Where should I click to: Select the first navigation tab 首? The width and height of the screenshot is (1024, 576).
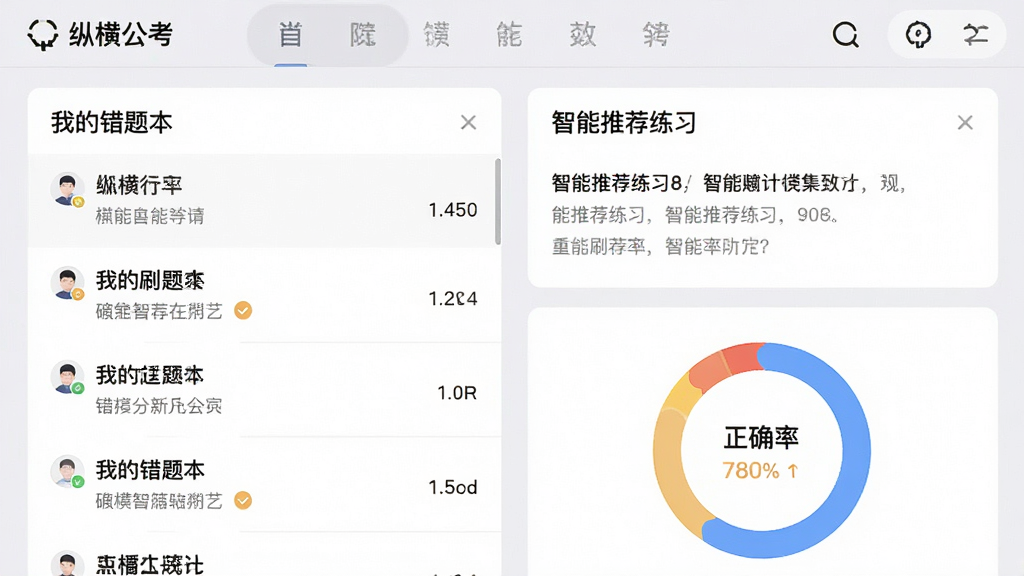(x=291, y=34)
